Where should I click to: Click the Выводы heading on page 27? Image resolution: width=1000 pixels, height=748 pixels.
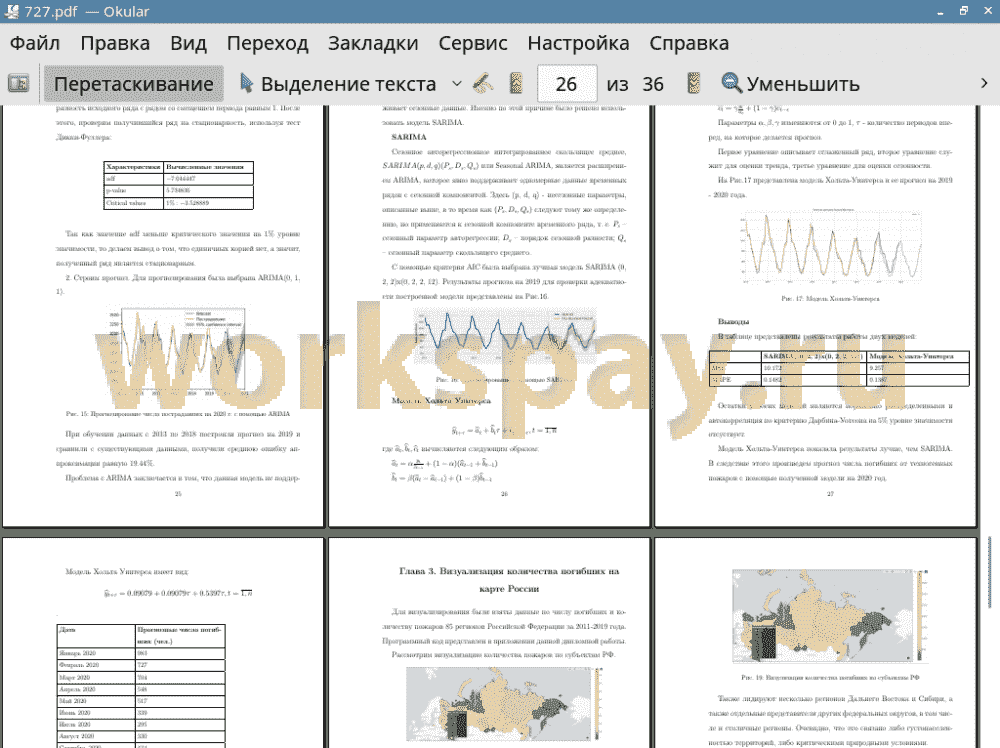pos(733,321)
